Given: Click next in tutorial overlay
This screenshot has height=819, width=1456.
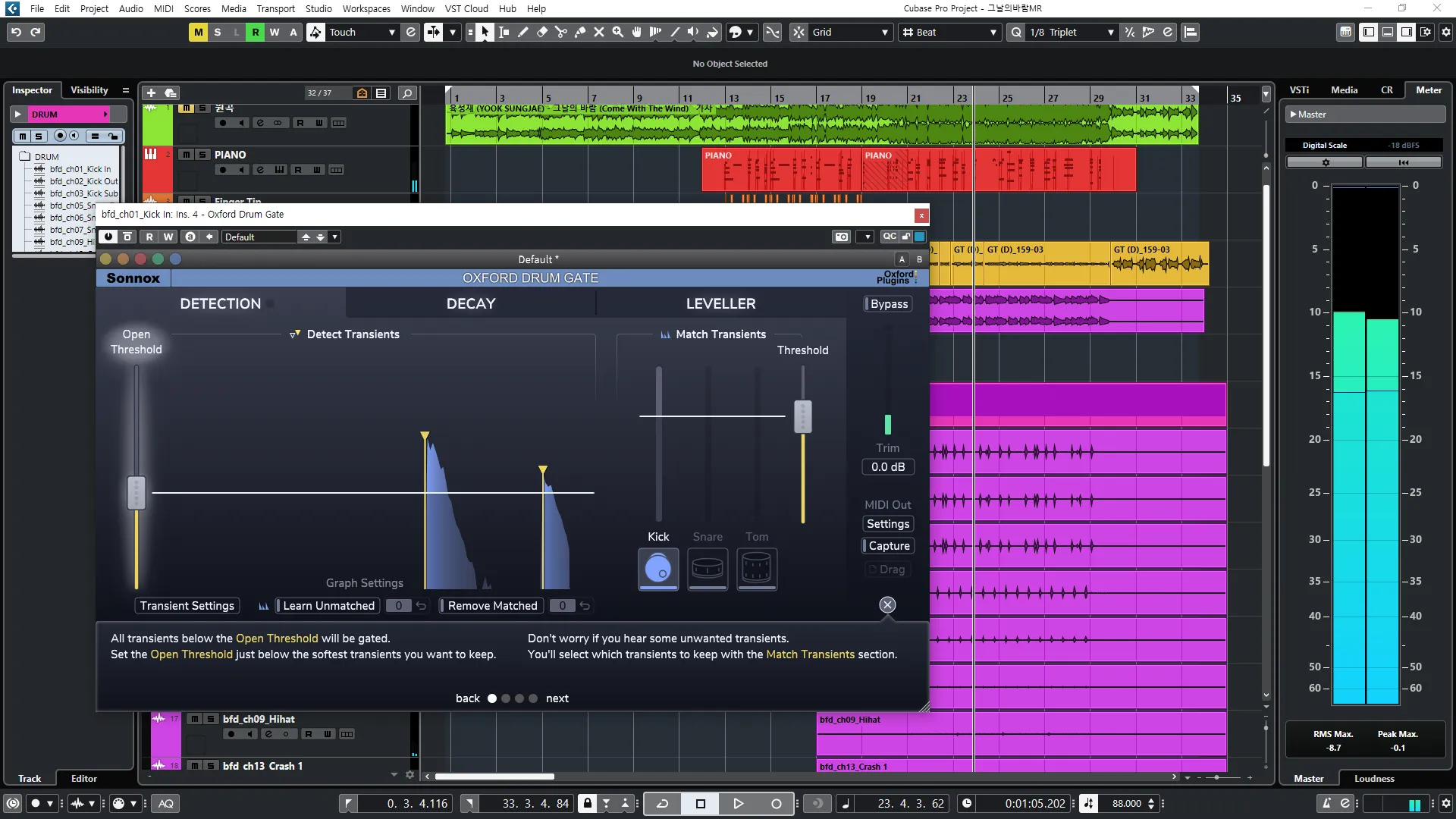Looking at the screenshot, I should click(557, 698).
